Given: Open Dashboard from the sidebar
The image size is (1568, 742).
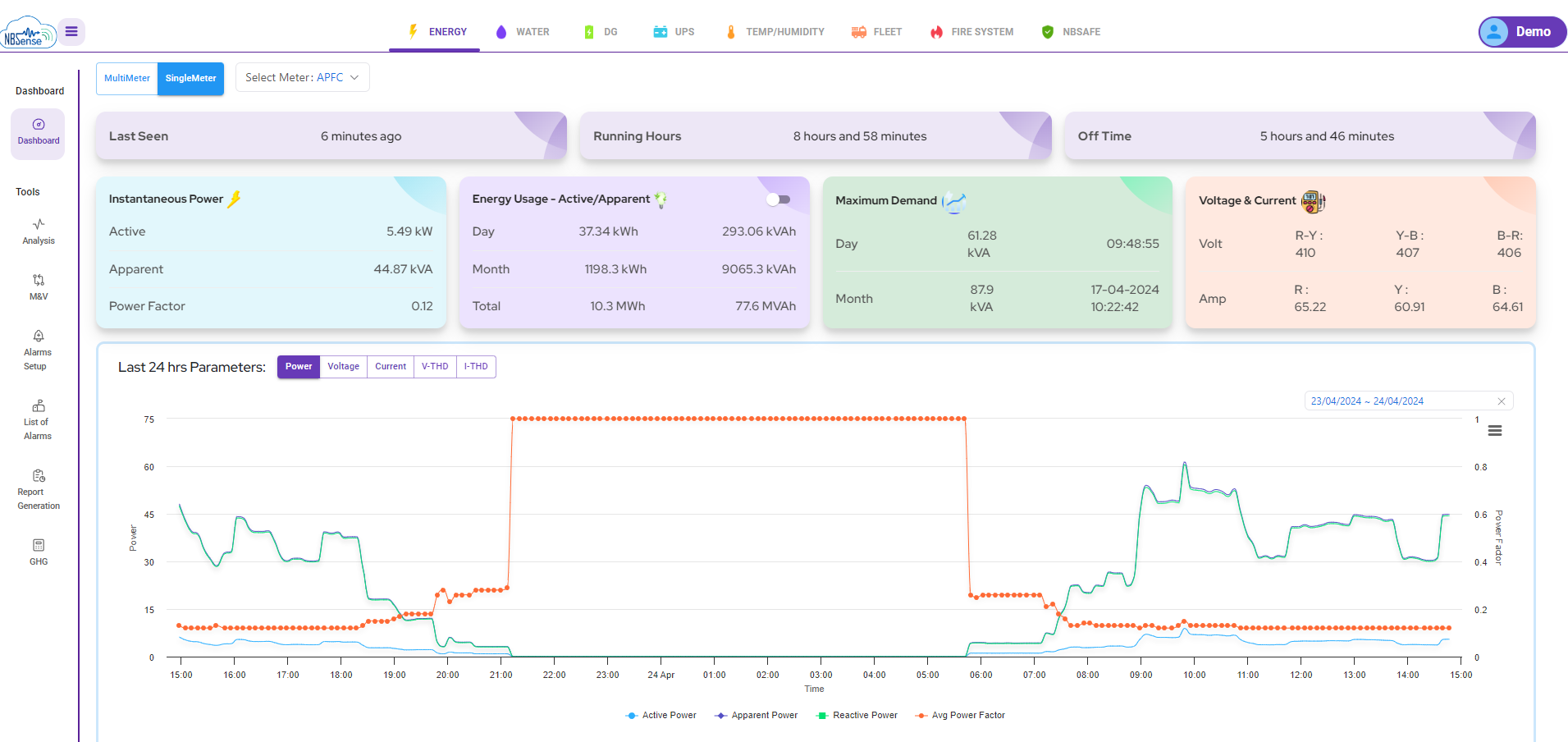Looking at the screenshot, I should [39, 133].
